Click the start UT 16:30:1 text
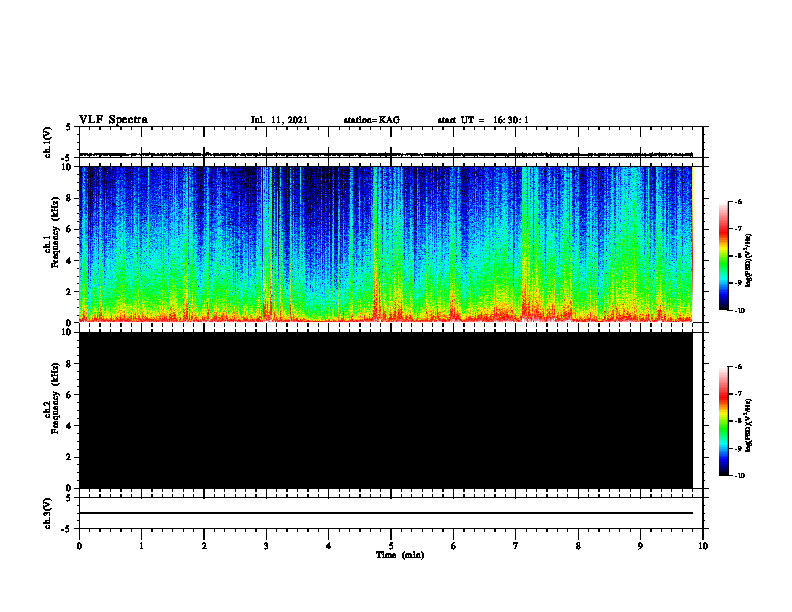Image resolution: width=792 pixels, height=612 pixels. [483, 120]
